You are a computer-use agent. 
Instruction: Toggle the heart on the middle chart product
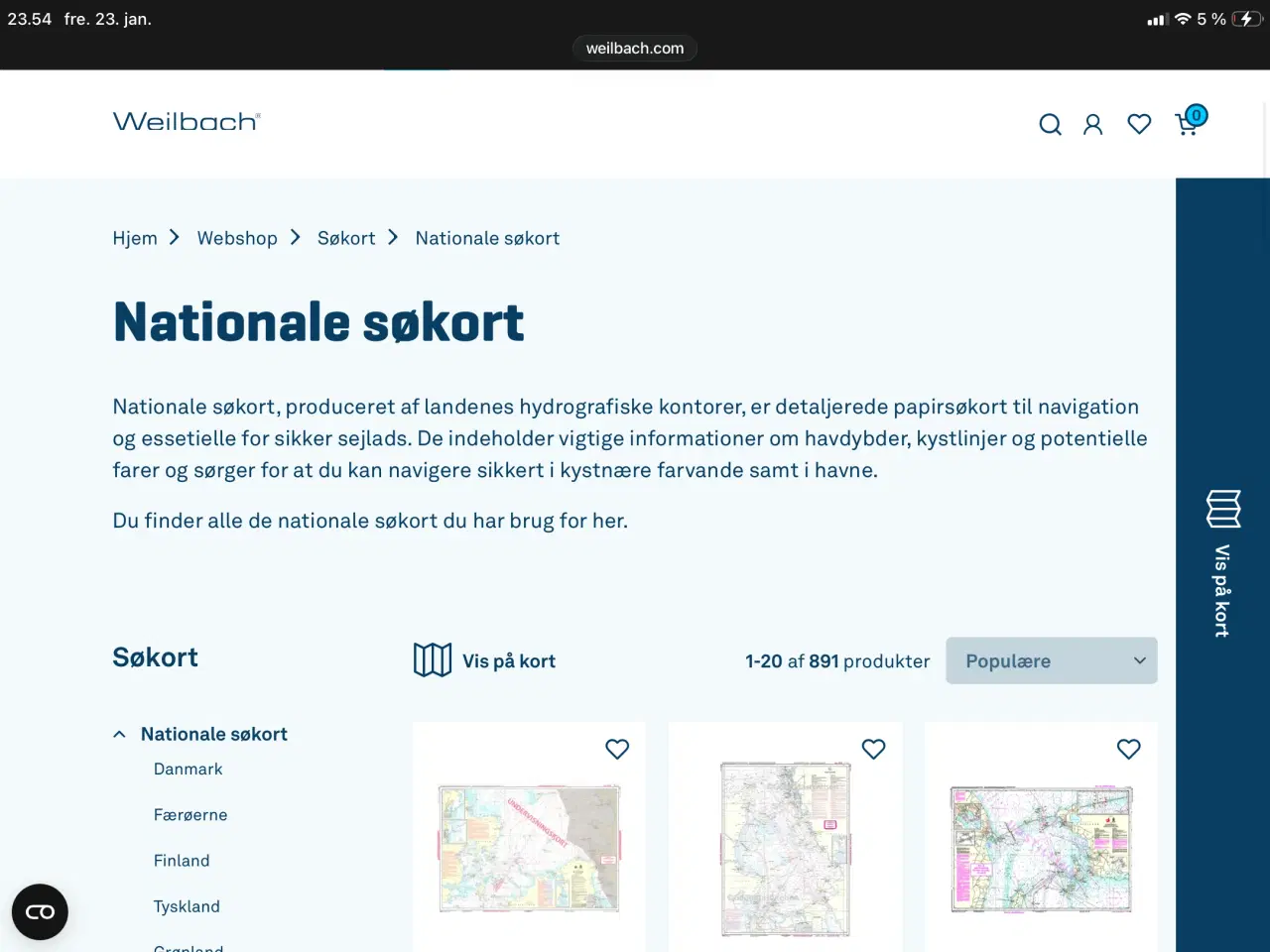pos(873,749)
